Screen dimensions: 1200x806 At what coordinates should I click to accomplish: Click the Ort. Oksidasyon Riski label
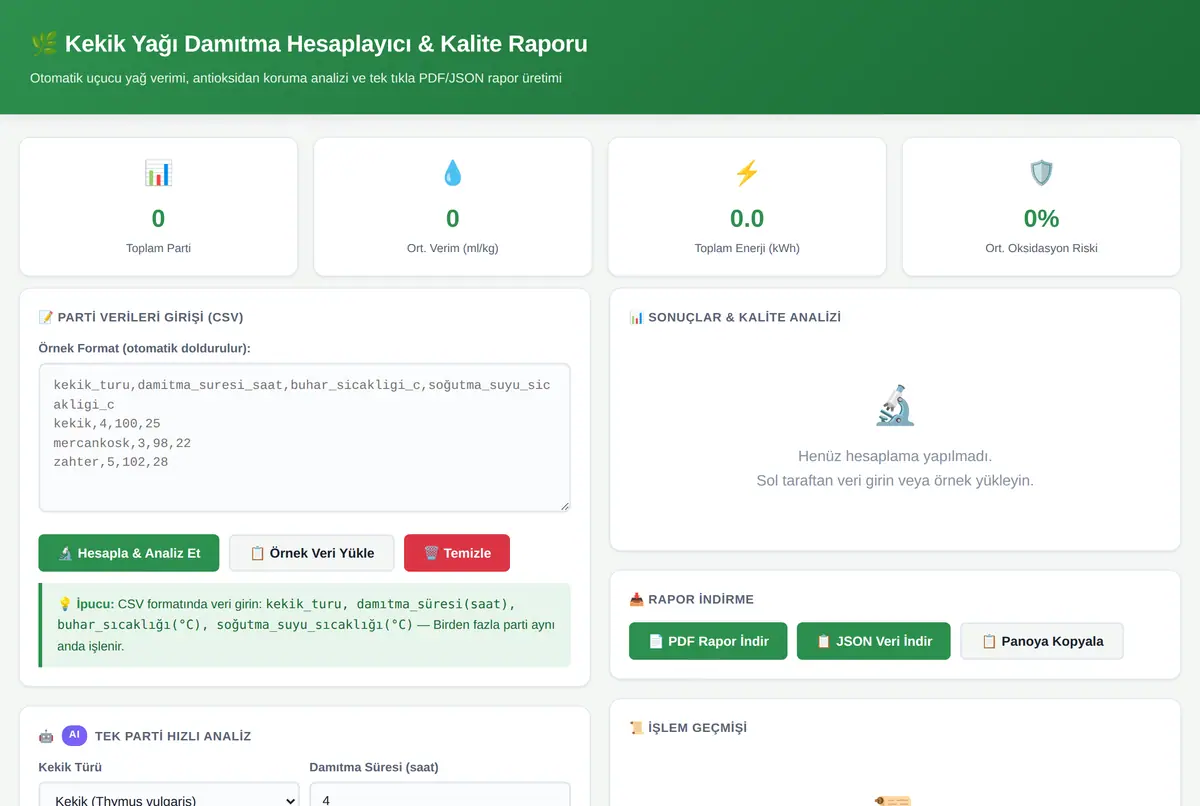click(x=1041, y=248)
